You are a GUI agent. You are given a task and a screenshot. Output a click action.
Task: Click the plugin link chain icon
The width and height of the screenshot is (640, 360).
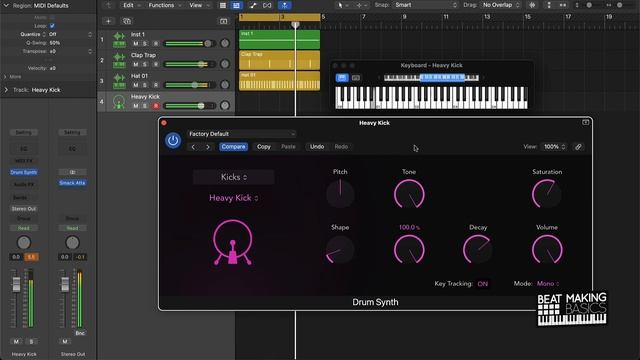[x=578, y=147]
